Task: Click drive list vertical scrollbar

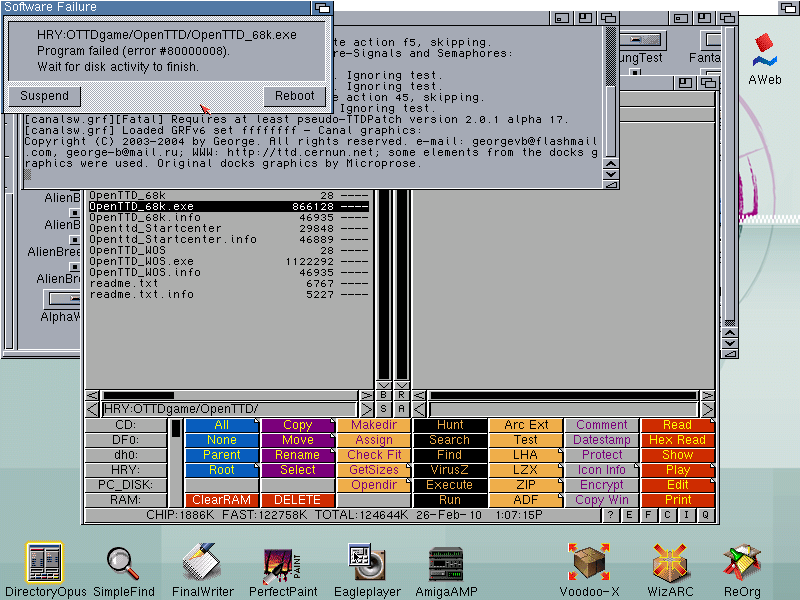Action: point(176,463)
